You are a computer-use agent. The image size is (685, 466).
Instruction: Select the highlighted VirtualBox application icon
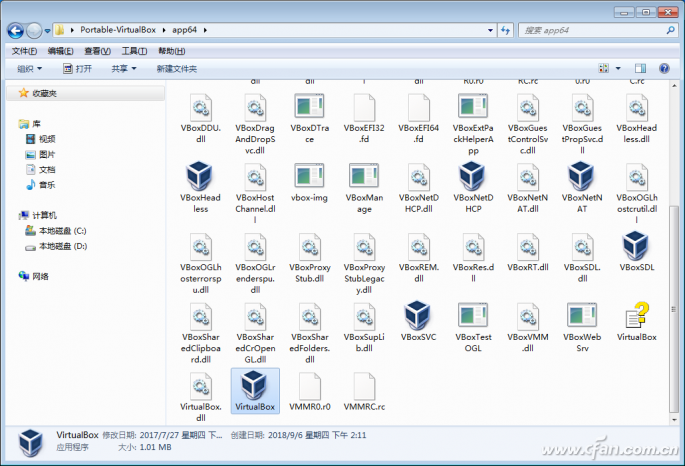[254, 385]
